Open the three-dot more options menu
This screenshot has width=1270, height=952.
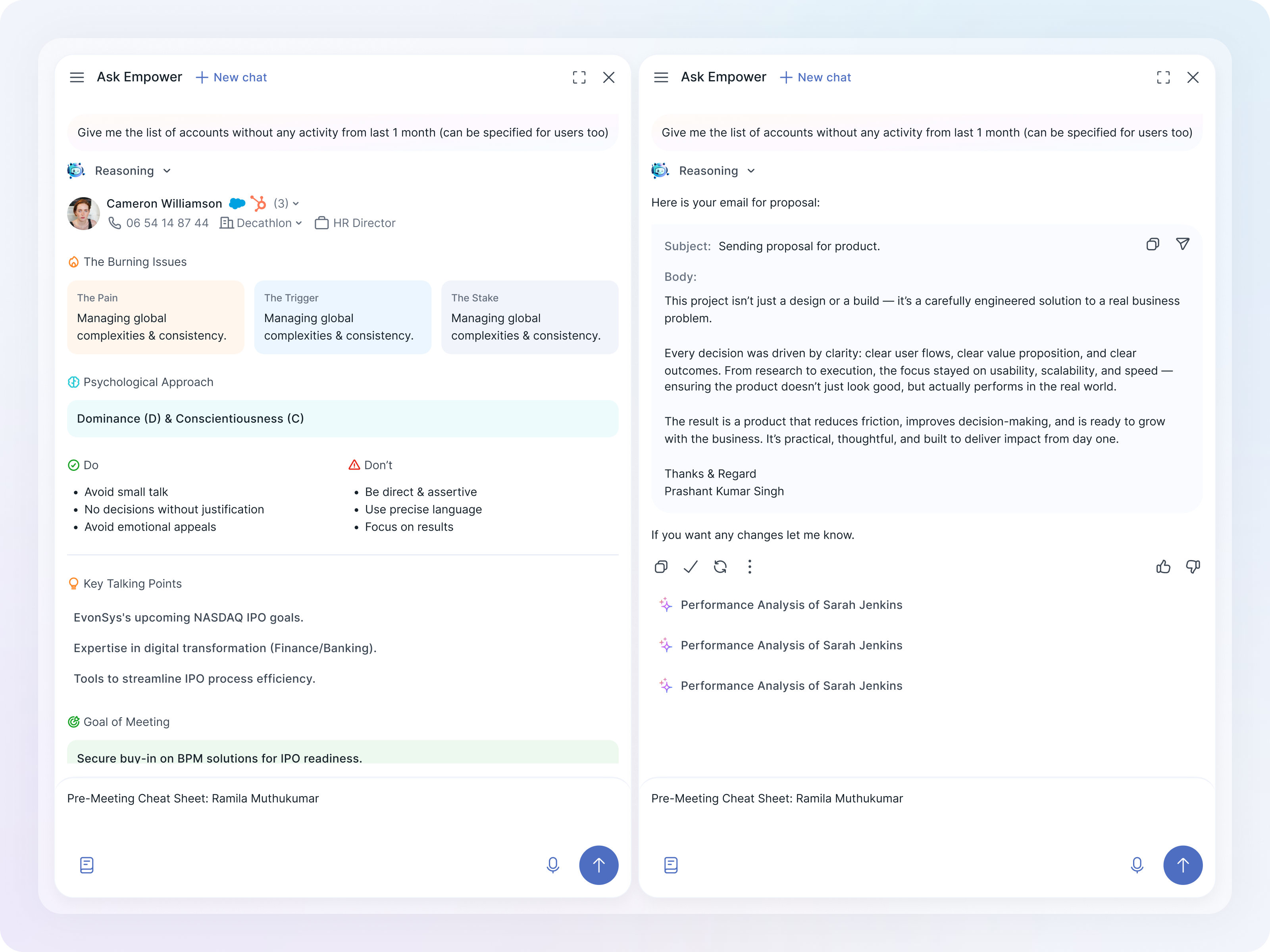749,567
